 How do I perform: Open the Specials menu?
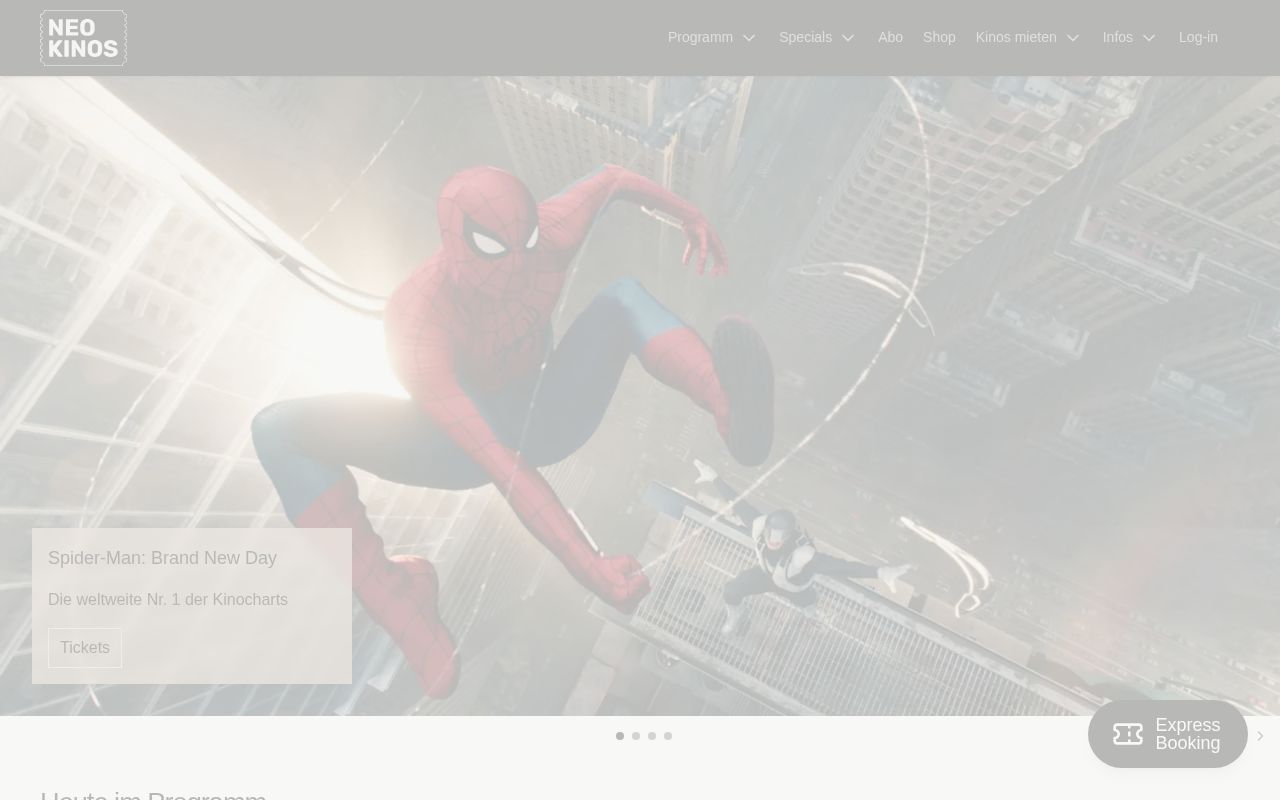click(x=805, y=37)
